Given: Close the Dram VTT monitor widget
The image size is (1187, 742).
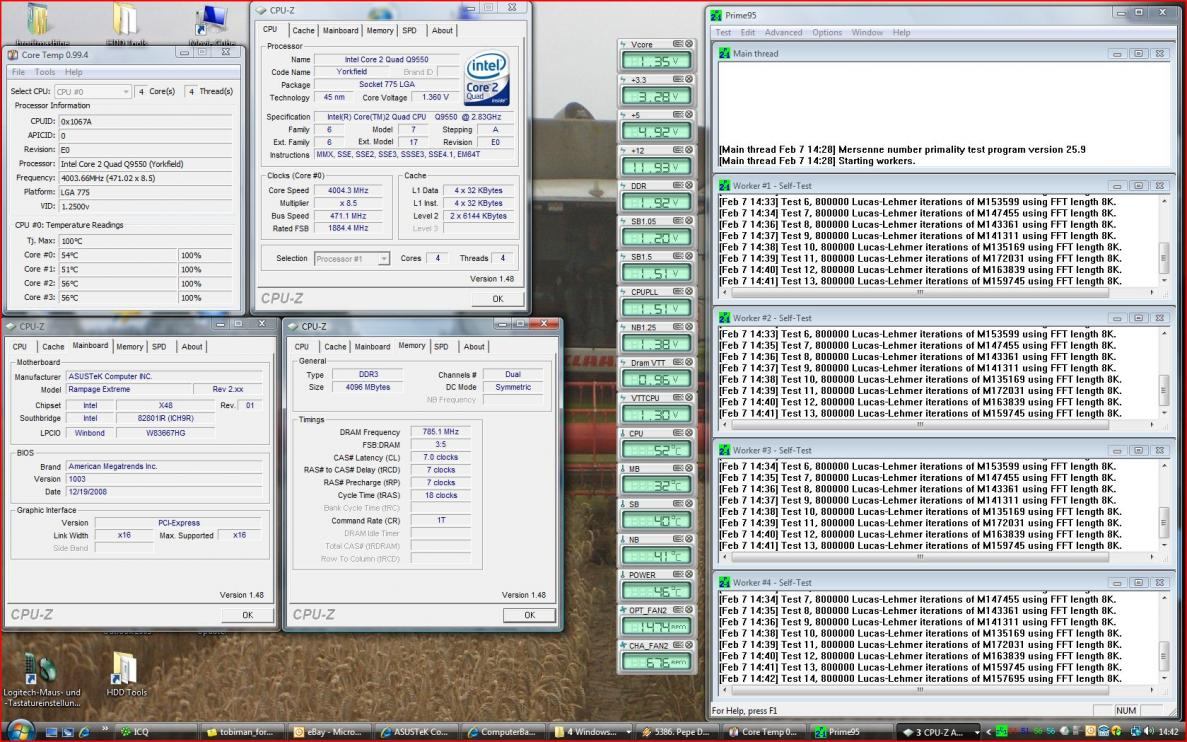Looking at the screenshot, I should pos(689,362).
